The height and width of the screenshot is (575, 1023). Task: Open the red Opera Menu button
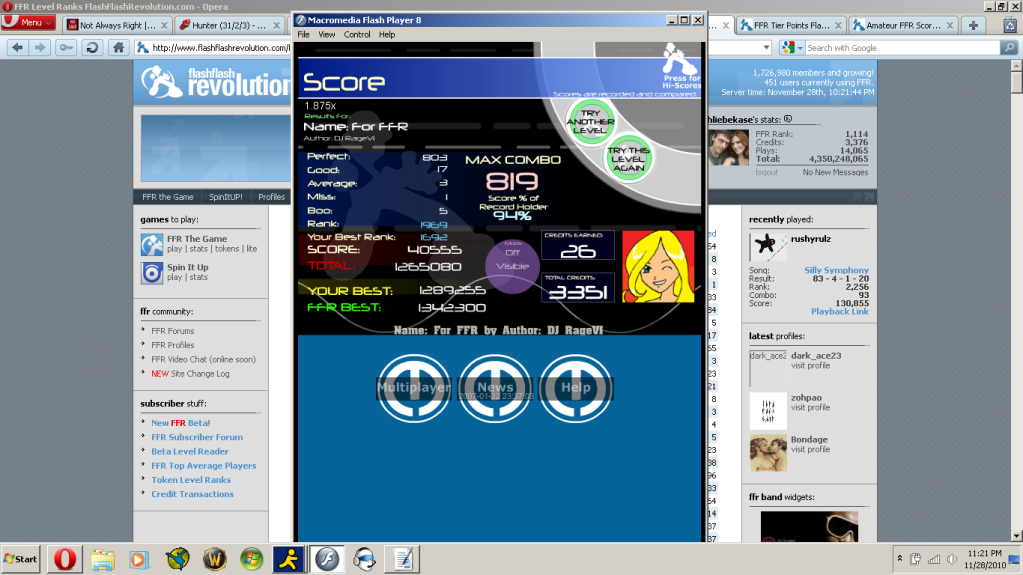pyautogui.click(x=28, y=23)
